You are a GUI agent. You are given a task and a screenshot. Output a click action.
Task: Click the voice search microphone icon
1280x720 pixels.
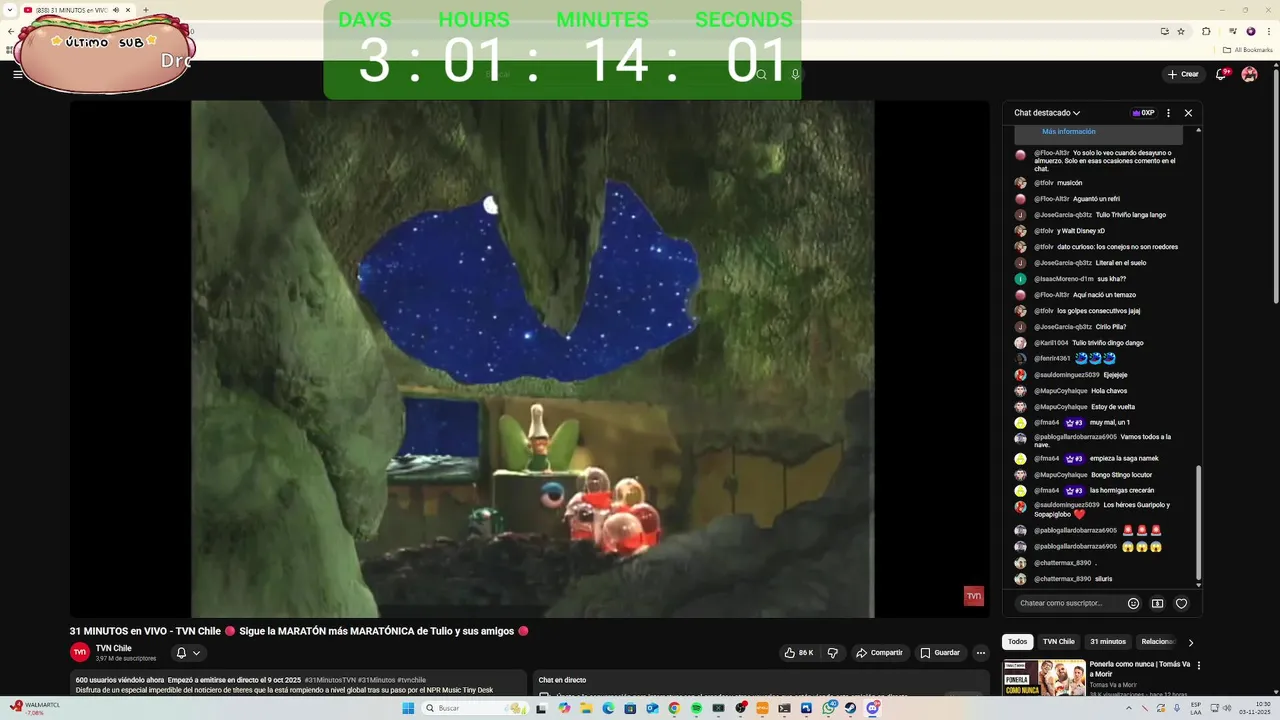click(x=795, y=74)
